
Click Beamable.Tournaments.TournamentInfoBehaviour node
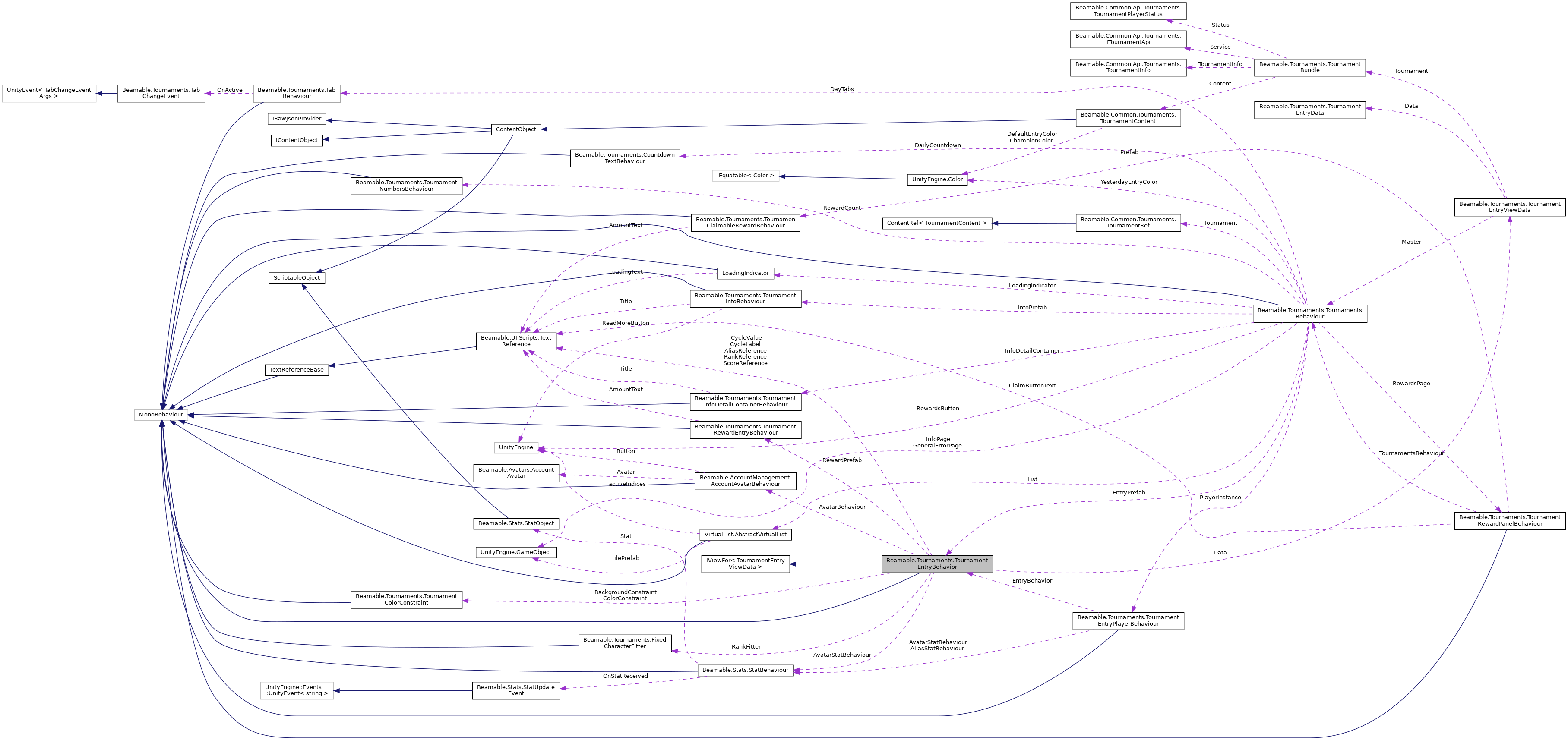click(745, 299)
